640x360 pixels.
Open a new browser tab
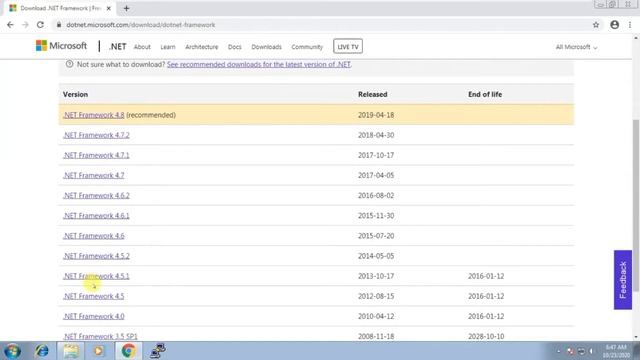[x=126, y=8]
